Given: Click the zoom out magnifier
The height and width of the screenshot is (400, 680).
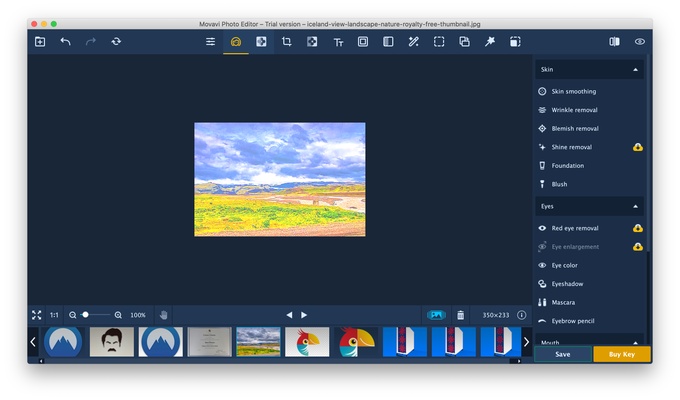Looking at the screenshot, I should click(72, 315).
